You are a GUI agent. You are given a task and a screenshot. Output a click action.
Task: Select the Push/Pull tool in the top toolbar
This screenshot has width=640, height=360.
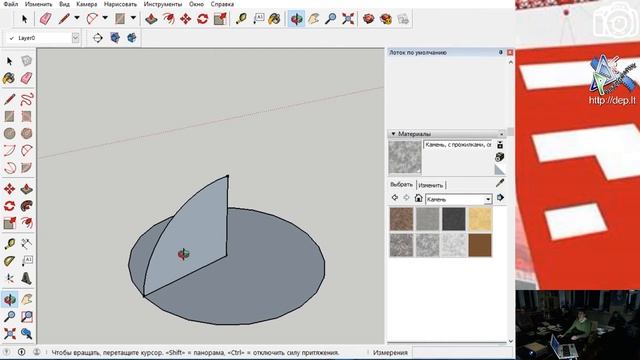click(151, 19)
